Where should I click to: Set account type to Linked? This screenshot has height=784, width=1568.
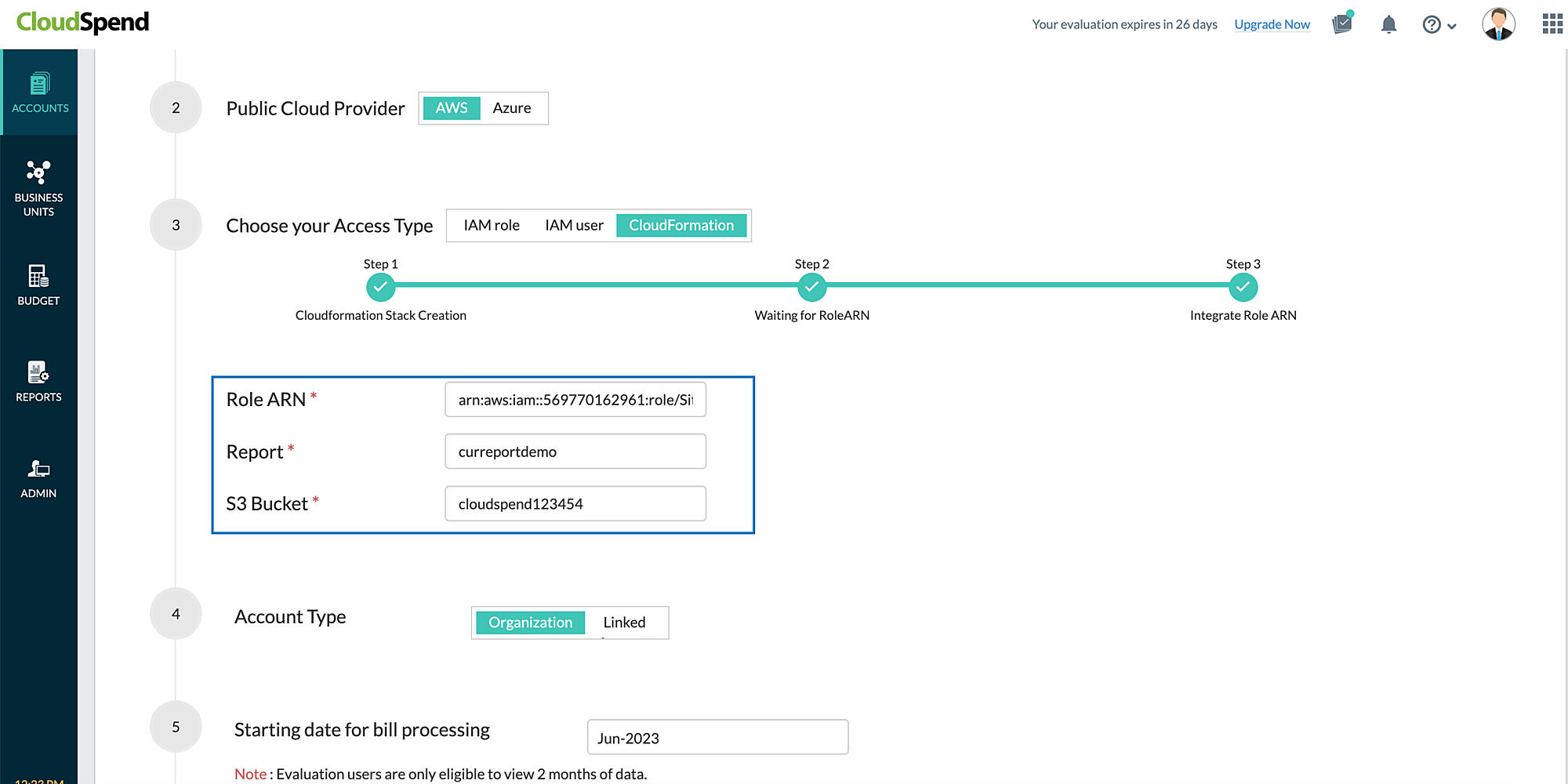tap(625, 622)
